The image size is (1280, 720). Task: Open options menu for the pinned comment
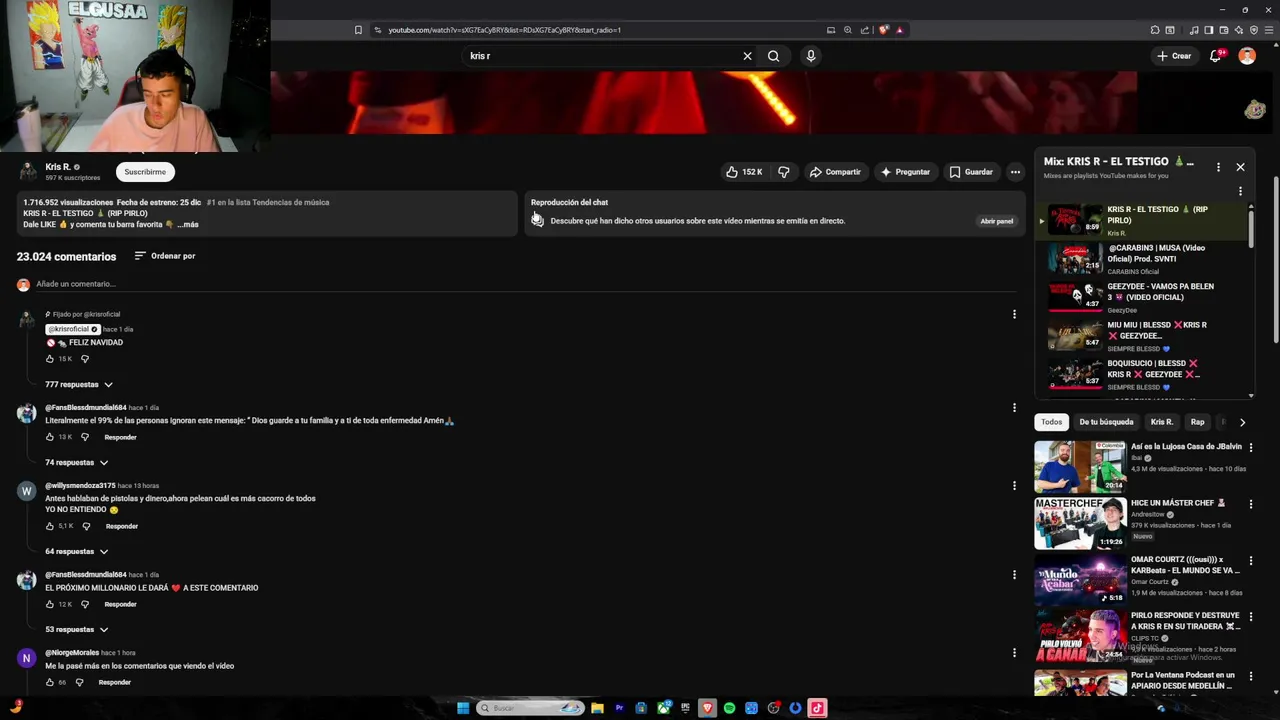(1014, 314)
